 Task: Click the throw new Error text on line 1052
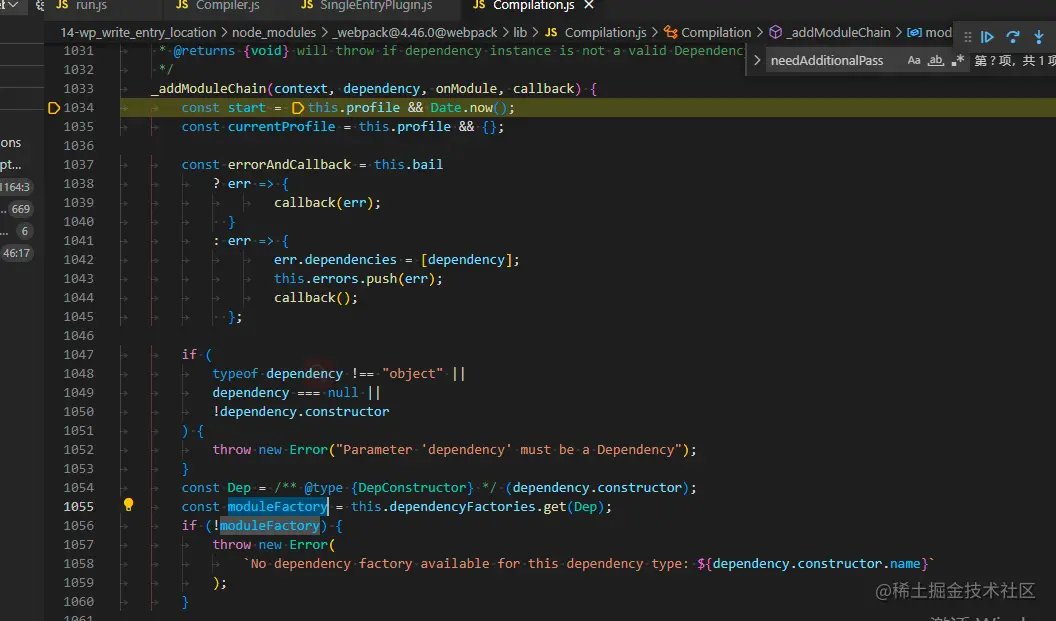pyautogui.click(x=270, y=450)
